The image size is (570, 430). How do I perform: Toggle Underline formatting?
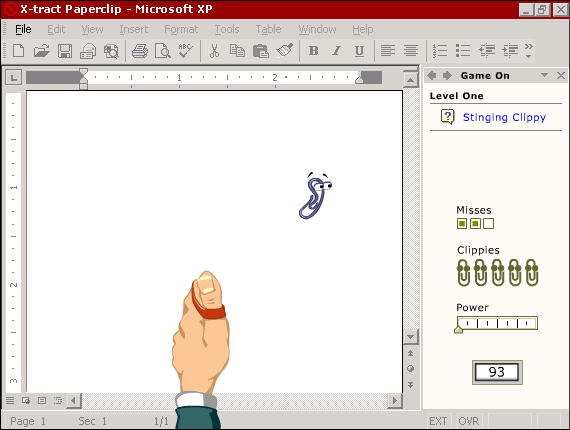[x=359, y=51]
